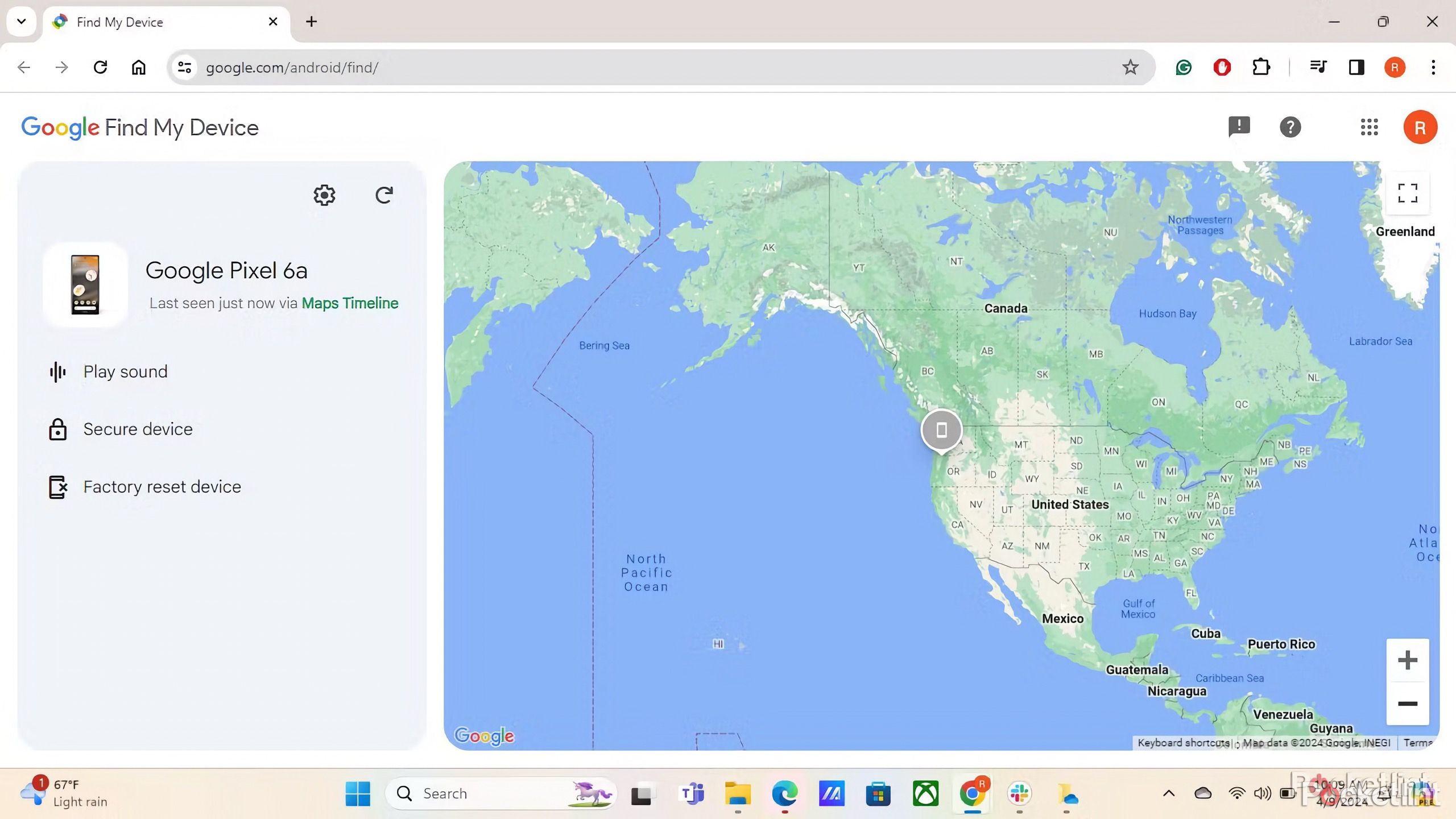Open a new browser tab
The image size is (1456, 819).
[311, 22]
